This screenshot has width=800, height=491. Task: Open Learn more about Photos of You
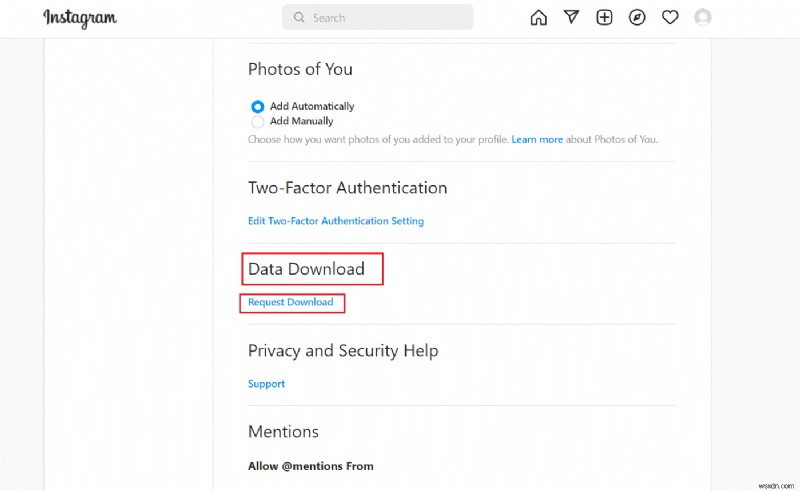537,140
